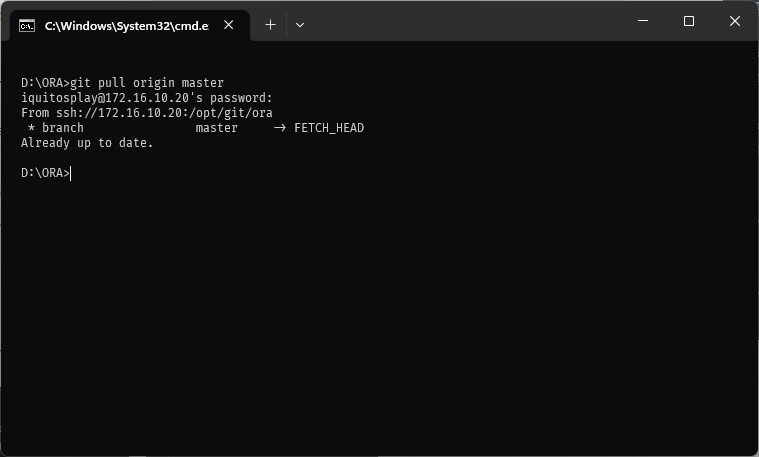Minimize the terminal window
Viewport: 759px width, 457px height.
[643, 21]
